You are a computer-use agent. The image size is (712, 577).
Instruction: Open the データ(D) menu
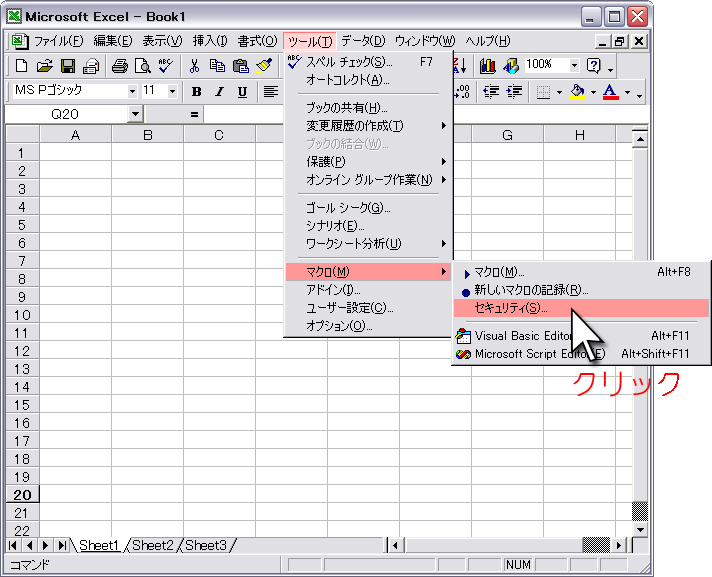pyautogui.click(x=363, y=41)
